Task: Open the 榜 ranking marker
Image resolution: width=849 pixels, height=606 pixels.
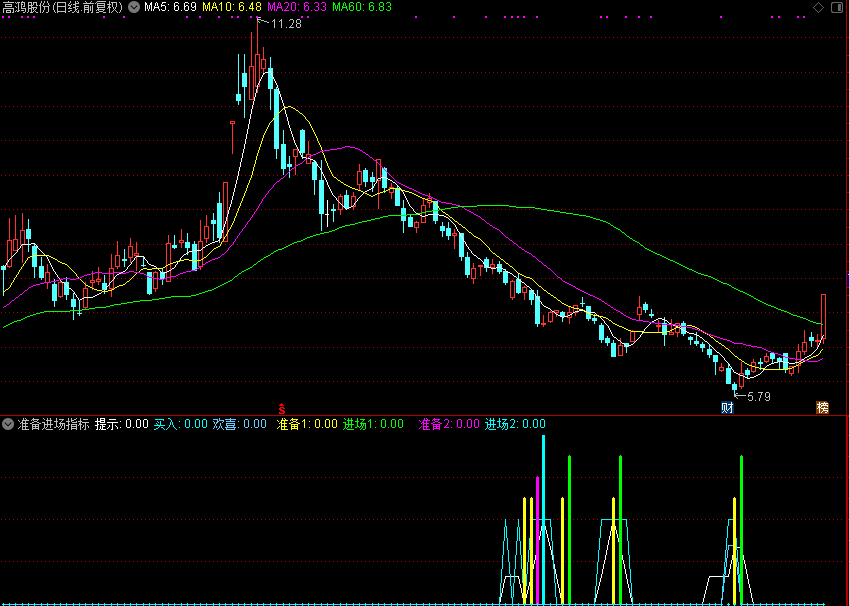Action: (x=822, y=408)
